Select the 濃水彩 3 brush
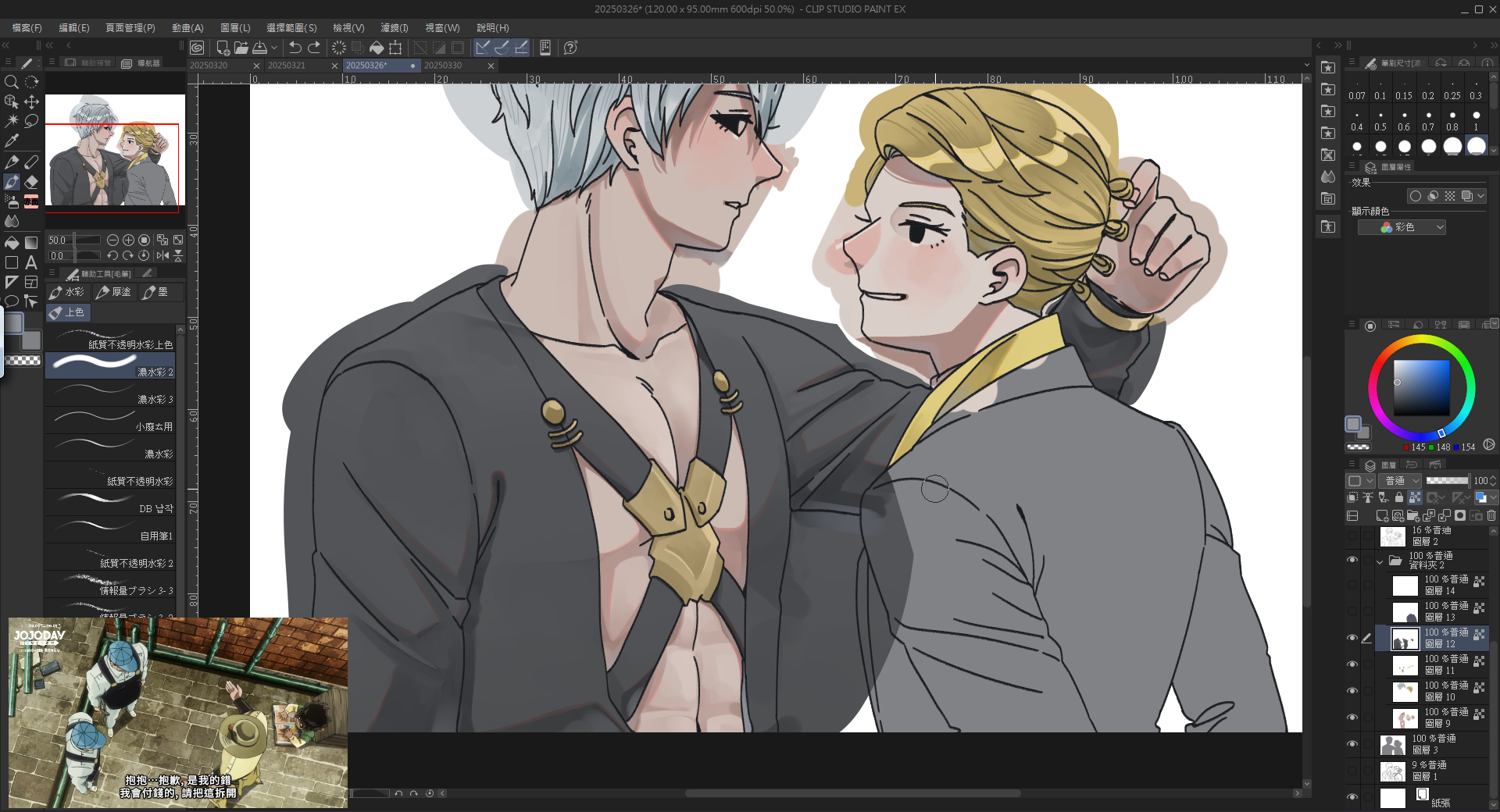 (x=110, y=394)
